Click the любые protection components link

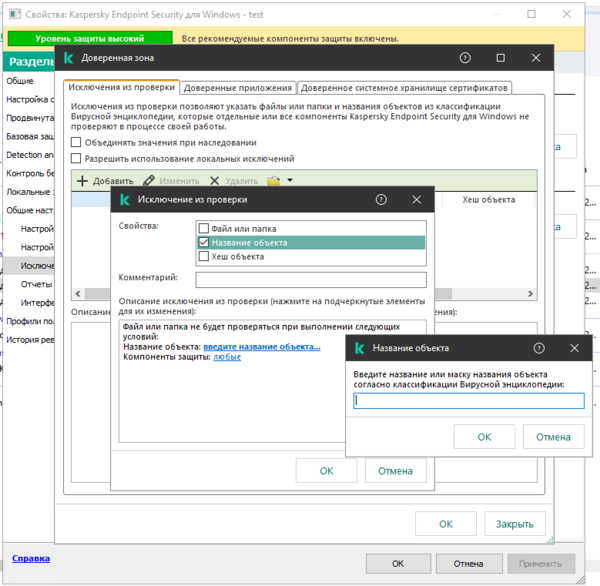tap(226, 357)
